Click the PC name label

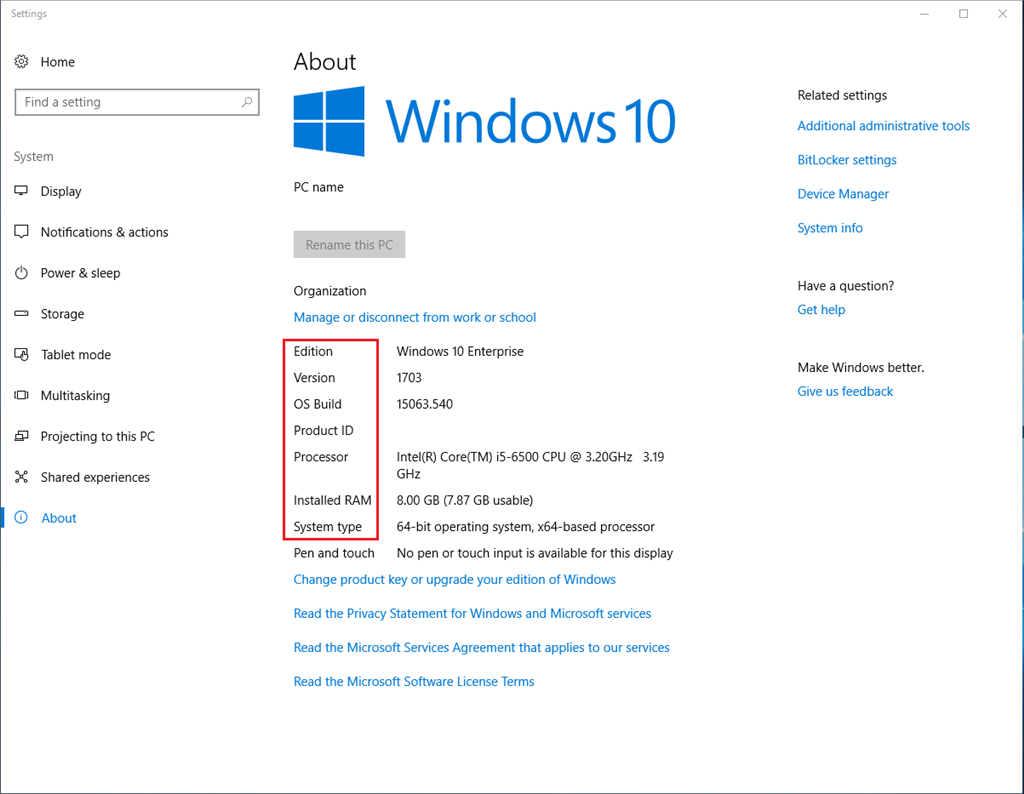coord(318,187)
